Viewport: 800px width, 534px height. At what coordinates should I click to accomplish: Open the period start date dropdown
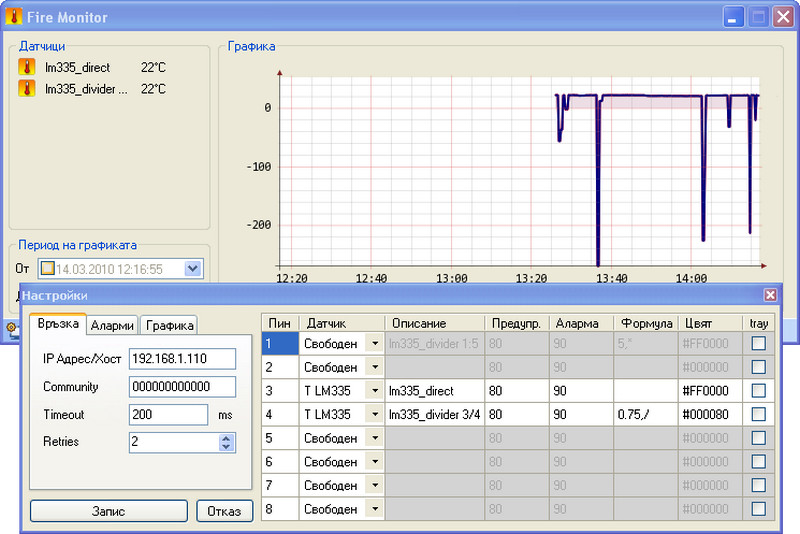click(x=193, y=269)
